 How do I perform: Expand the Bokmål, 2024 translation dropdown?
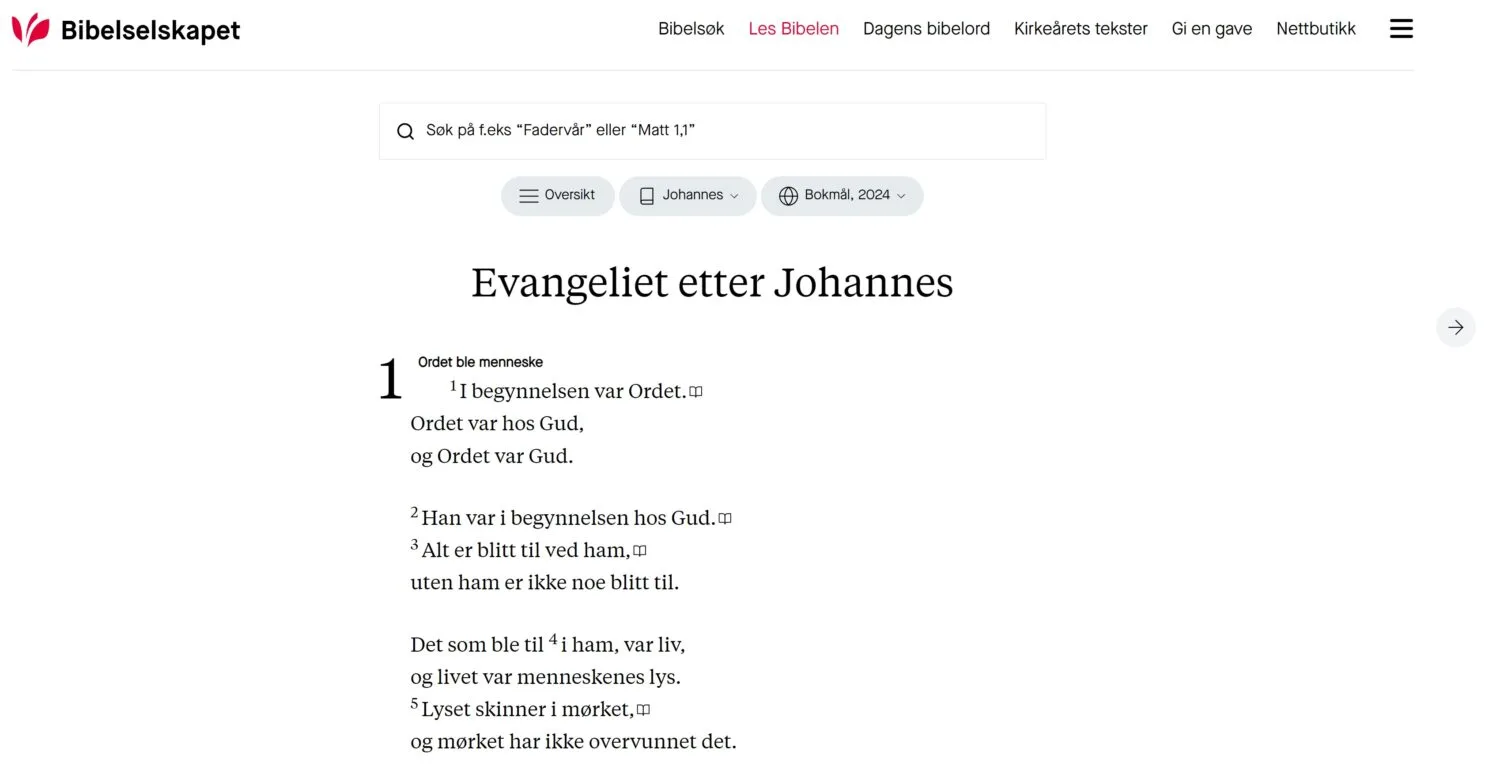[x=842, y=196]
